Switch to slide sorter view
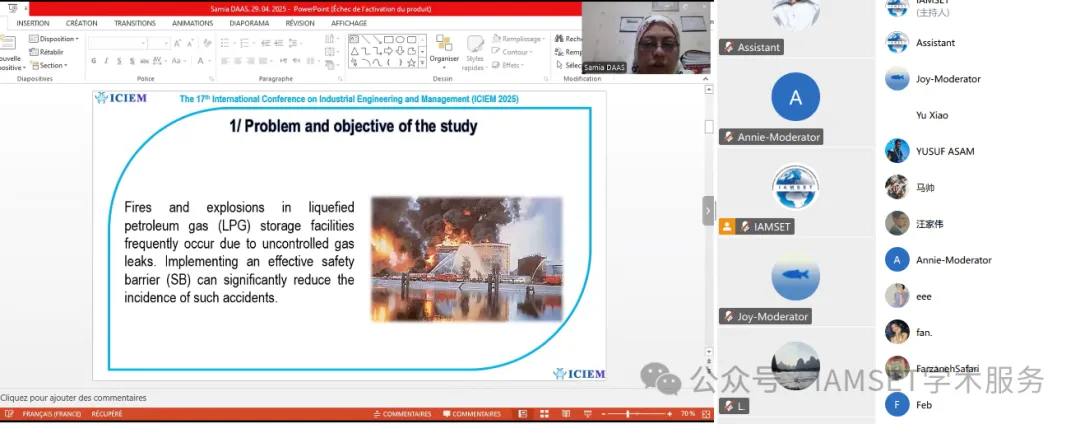The height and width of the screenshot is (424, 1080). click(x=544, y=414)
